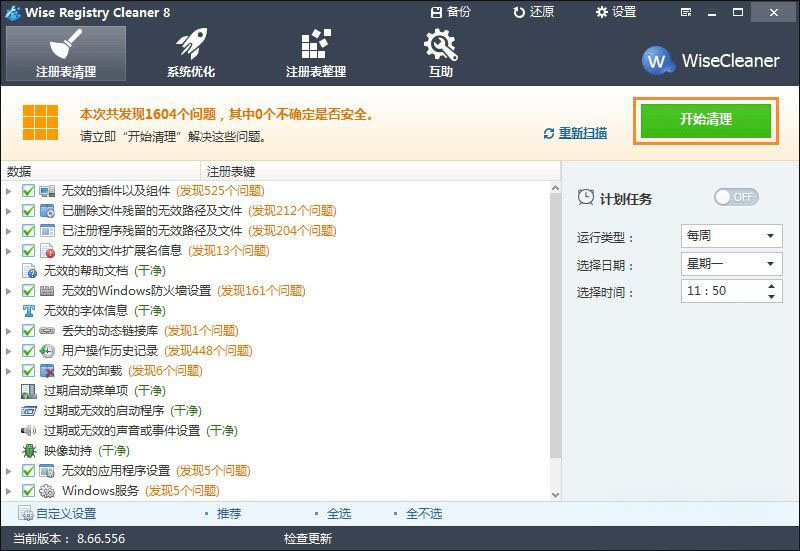The width and height of the screenshot is (800, 551).
Task: Click the 计划任务 clock icon
Action: [586, 197]
